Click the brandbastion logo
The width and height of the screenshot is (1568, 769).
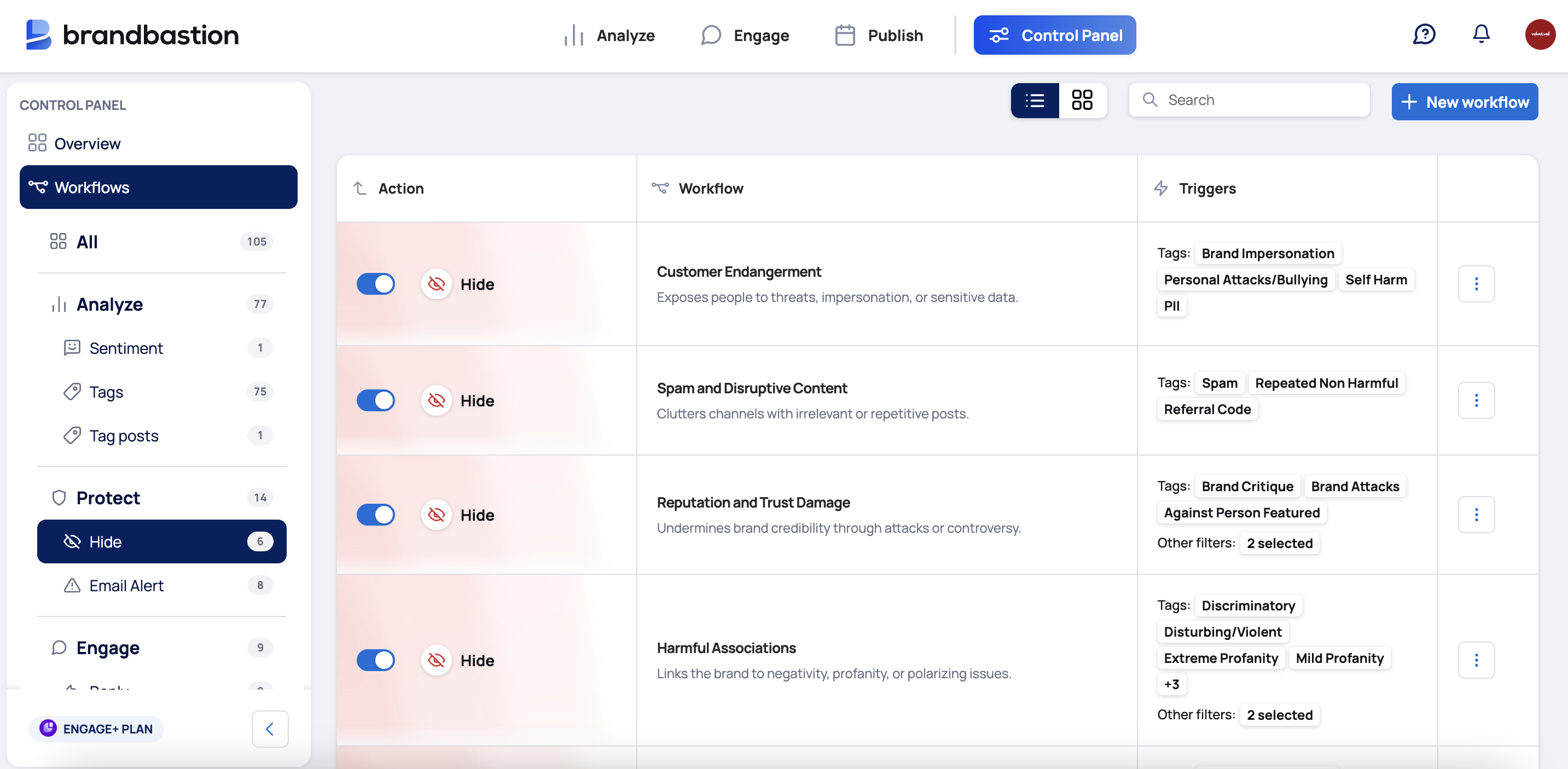point(132,34)
